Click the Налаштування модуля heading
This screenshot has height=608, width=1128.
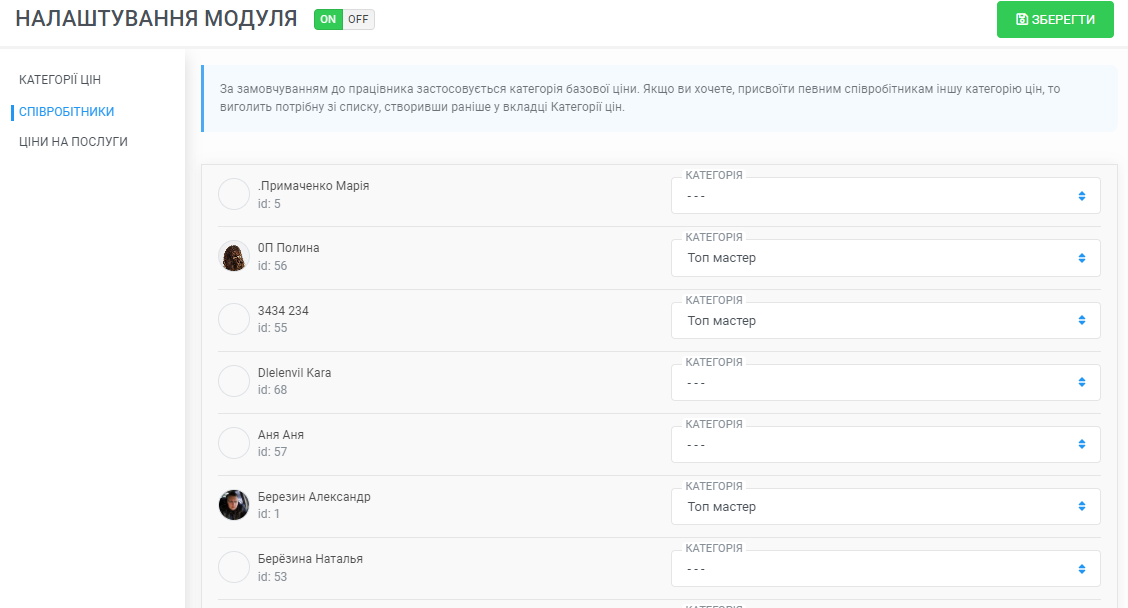(156, 19)
